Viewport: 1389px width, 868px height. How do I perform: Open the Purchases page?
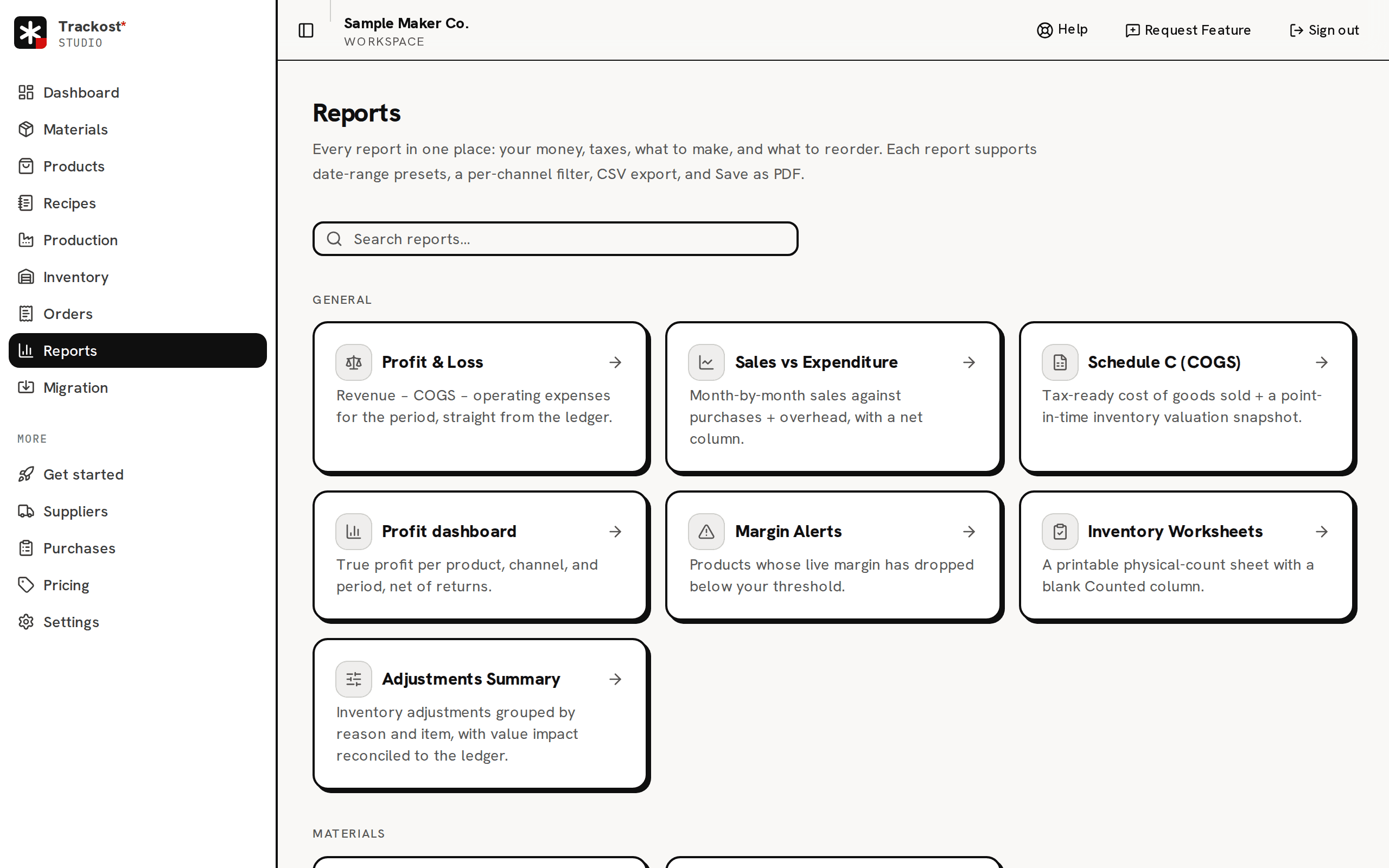[138, 548]
